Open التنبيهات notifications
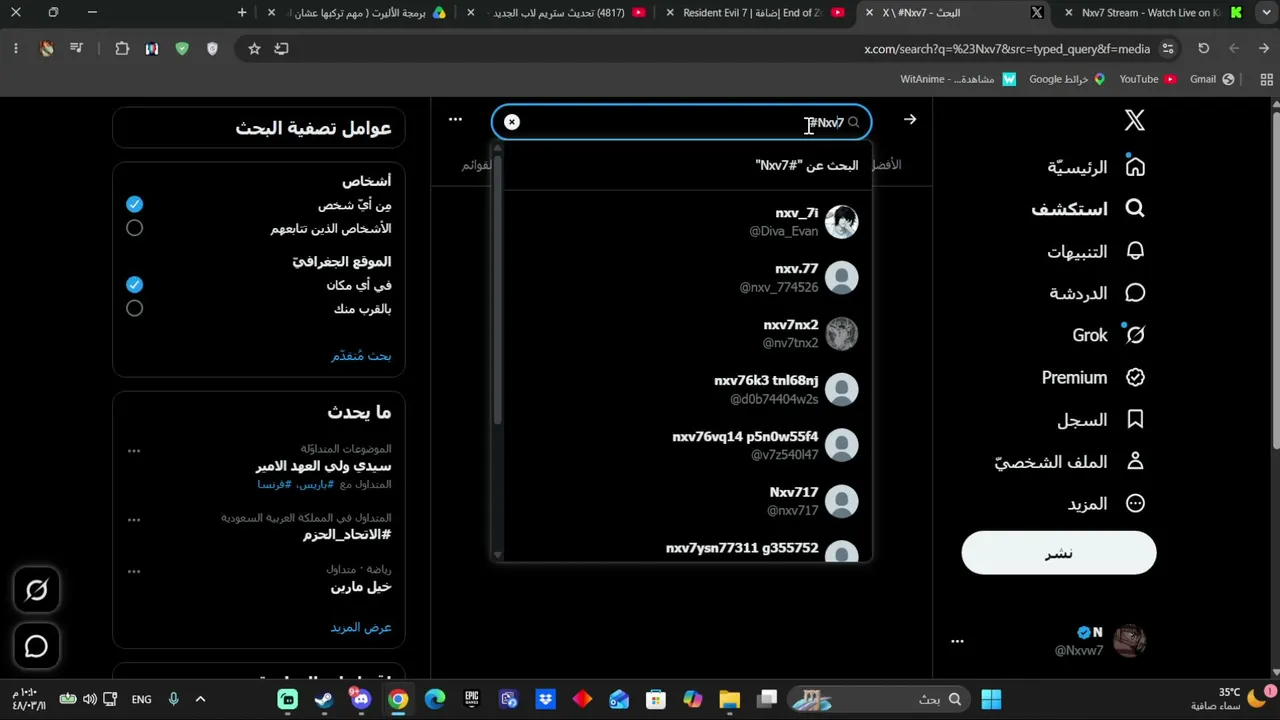This screenshot has height=720, width=1280. [x=1096, y=251]
